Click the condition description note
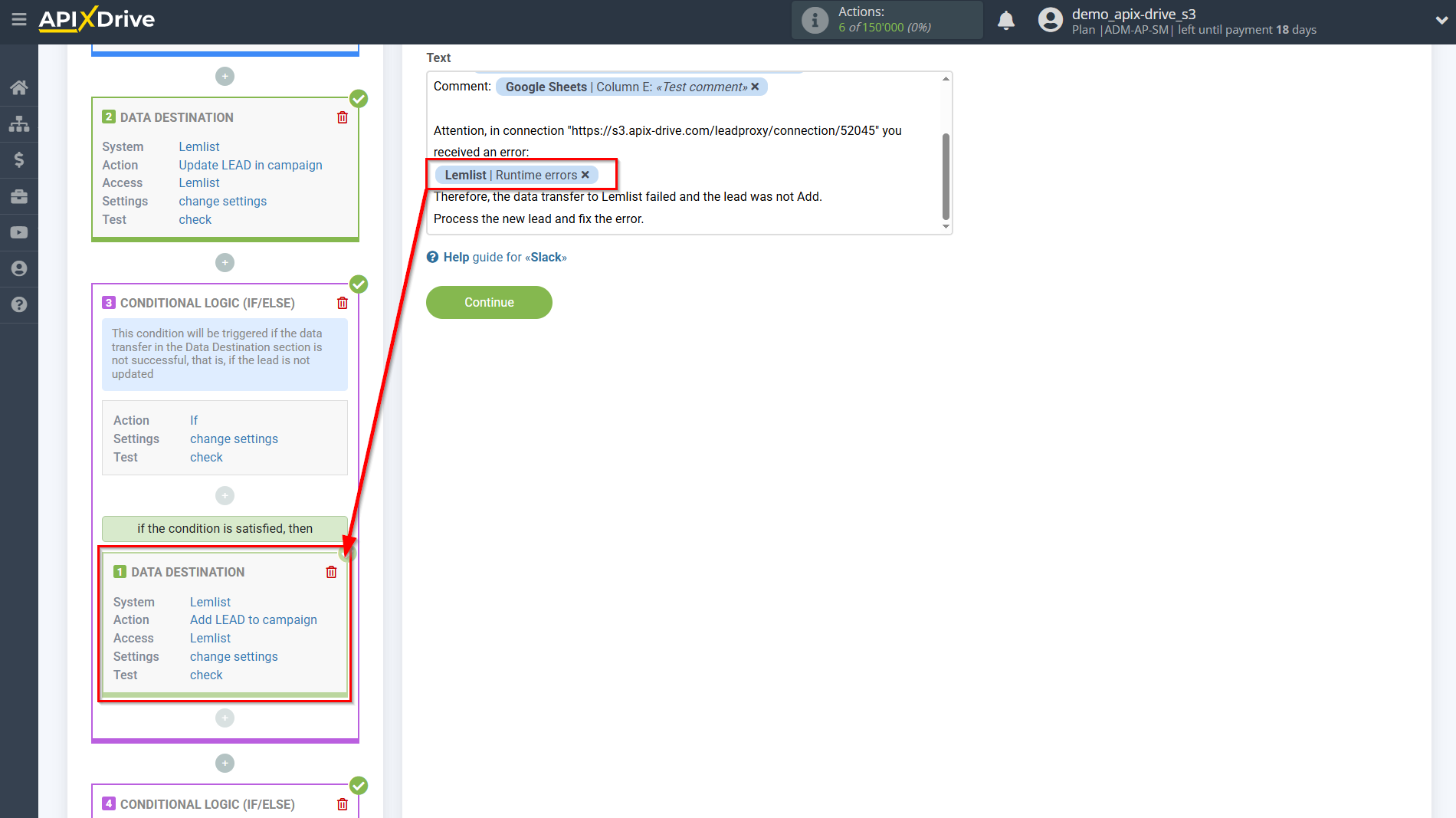The image size is (1456, 818). 225,353
